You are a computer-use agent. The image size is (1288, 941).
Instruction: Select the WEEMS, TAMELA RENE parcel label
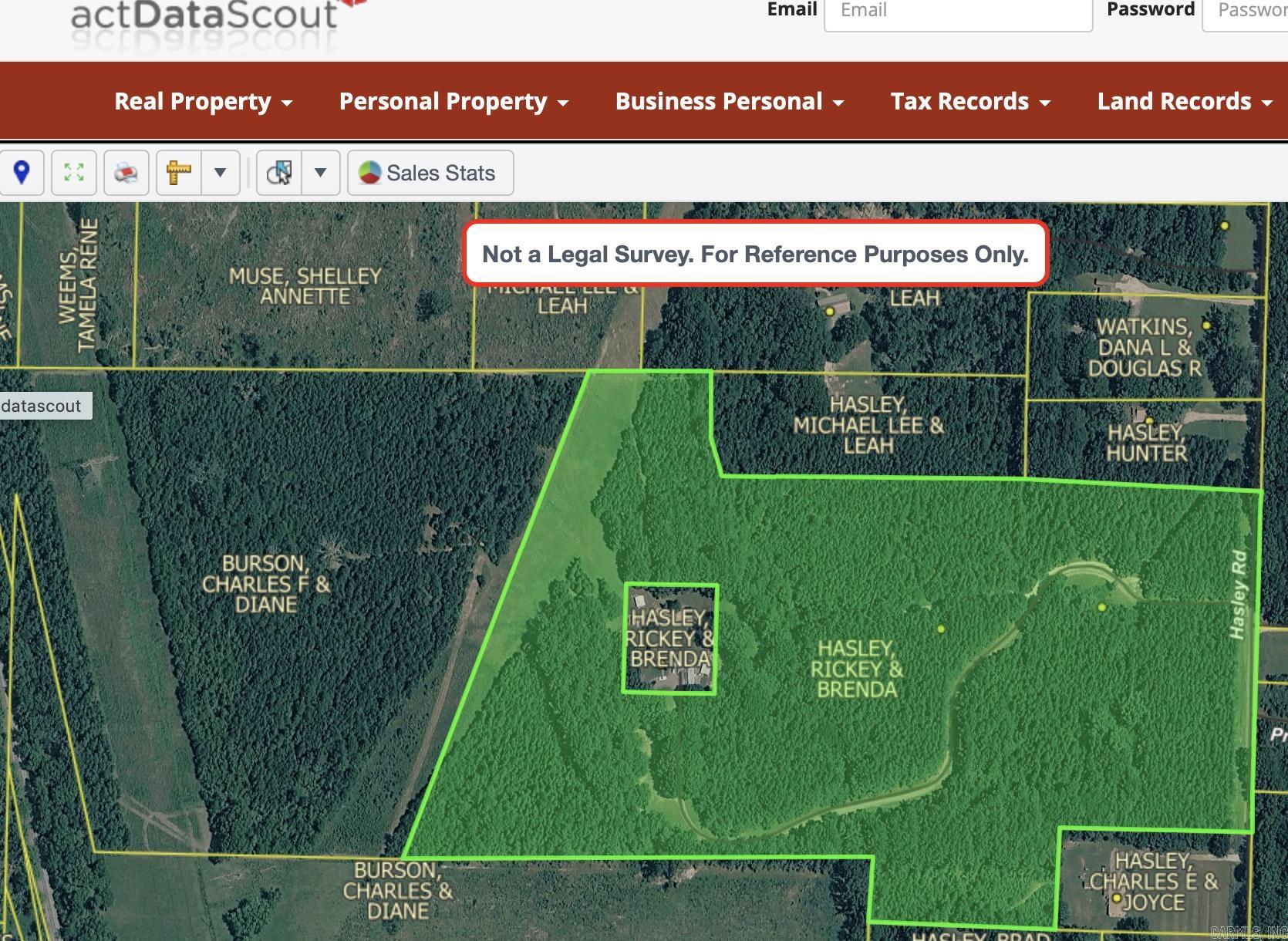[x=79, y=285]
